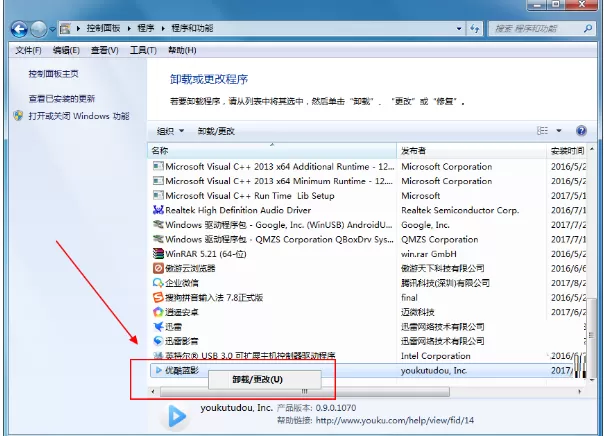Open 打开或关闭 Windows 功能 link
This screenshot has height=436, width=604.
coord(79,116)
